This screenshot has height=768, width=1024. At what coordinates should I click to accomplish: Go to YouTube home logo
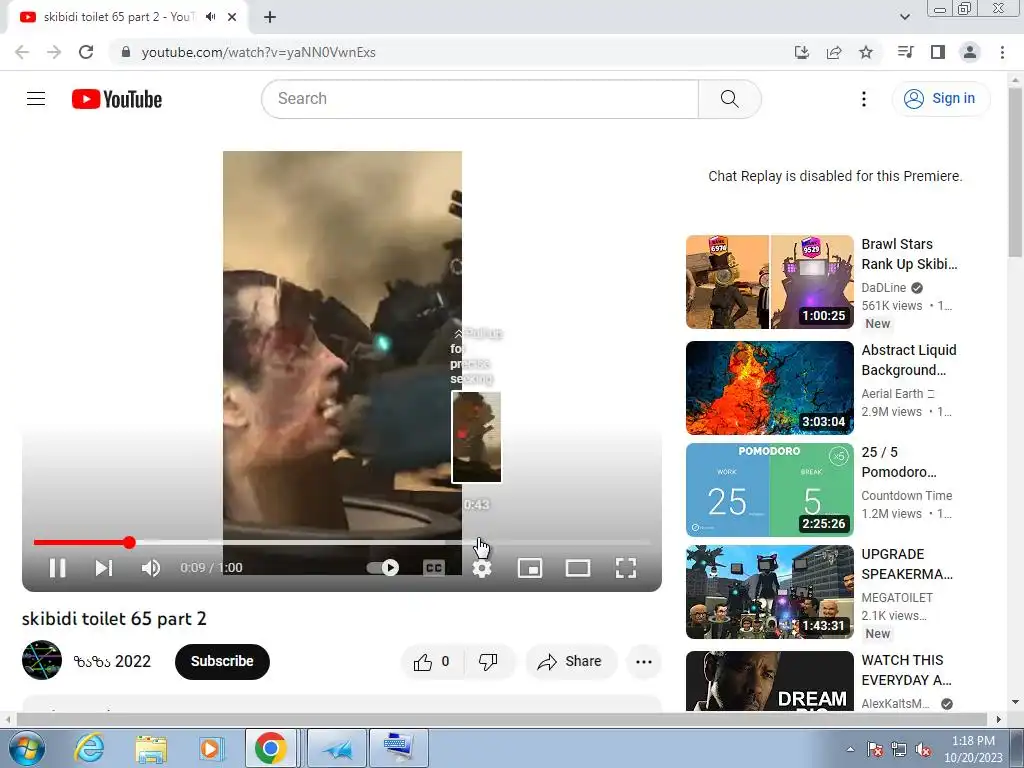117,99
